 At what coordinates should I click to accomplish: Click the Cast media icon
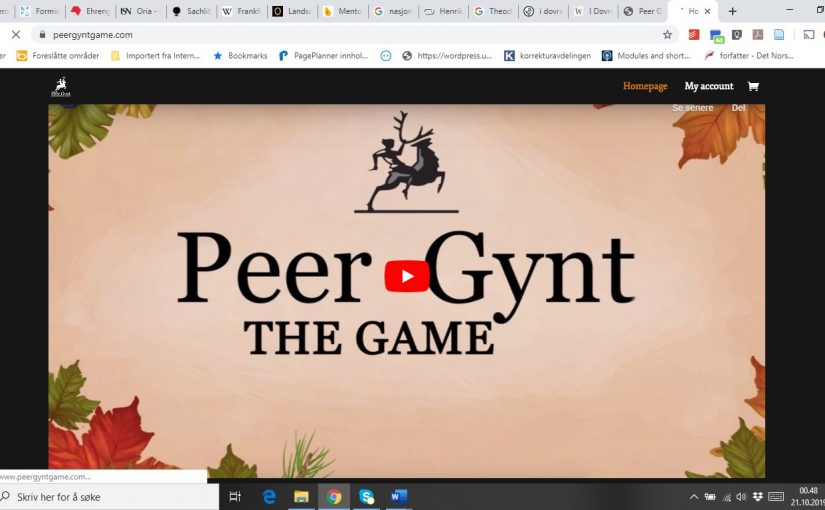(809, 35)
